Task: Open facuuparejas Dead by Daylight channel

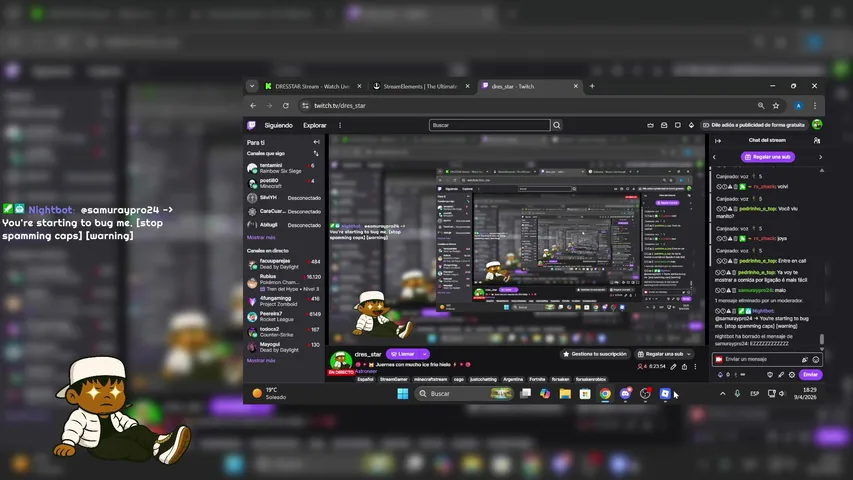Action: pos(283,264)
